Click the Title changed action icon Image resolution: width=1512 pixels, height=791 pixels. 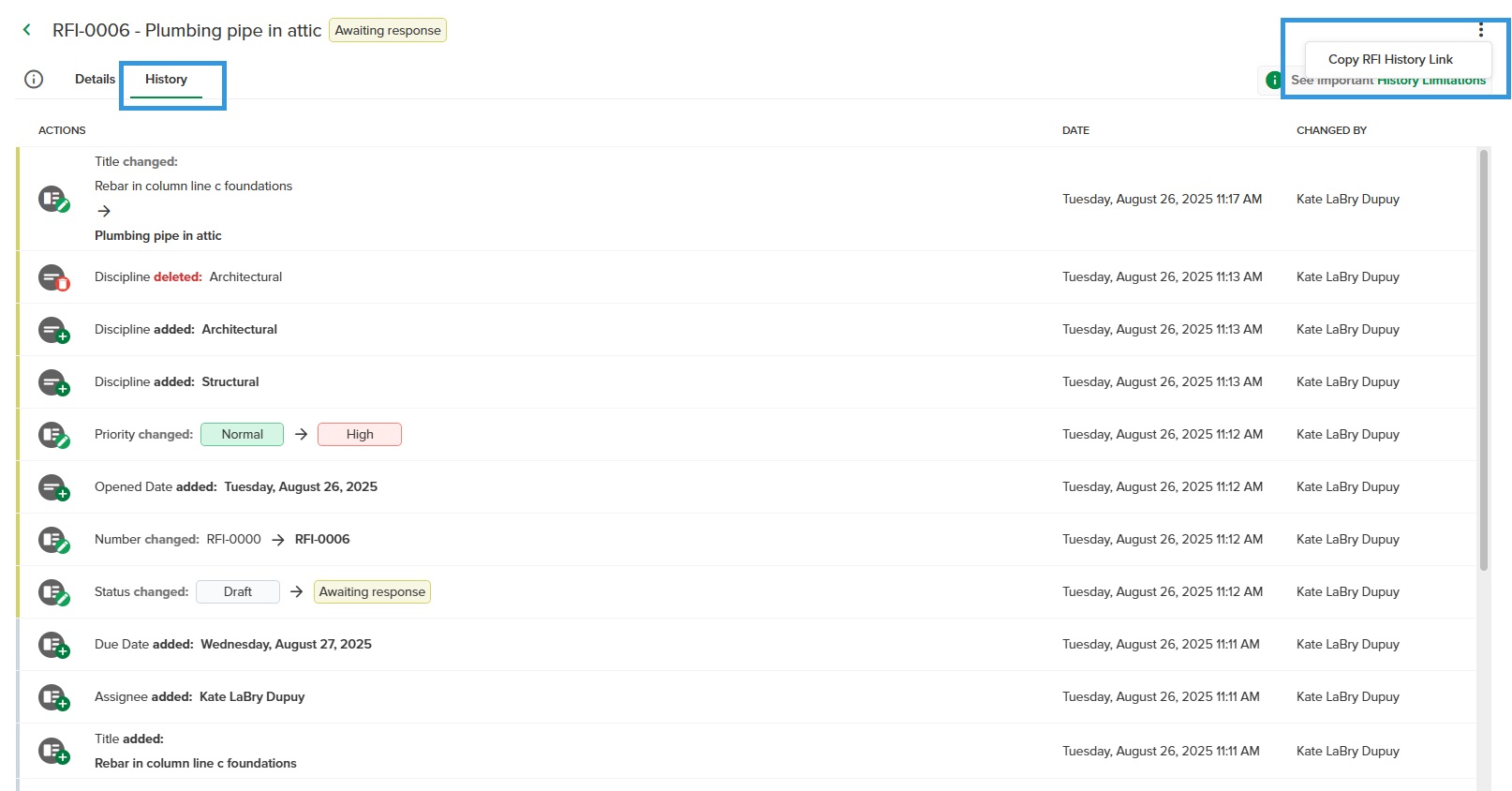click(53, 199)
